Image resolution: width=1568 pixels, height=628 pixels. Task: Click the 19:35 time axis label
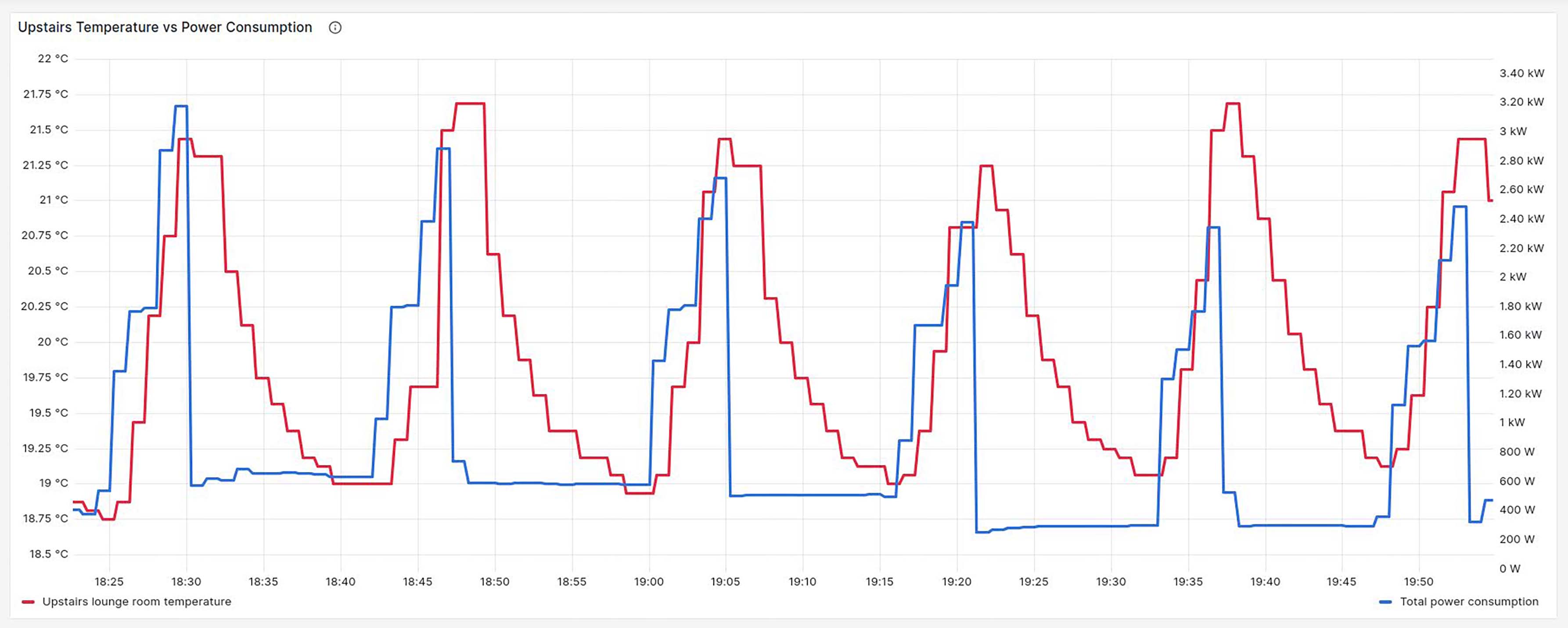pyautogui.click(x=1188, y=582)
